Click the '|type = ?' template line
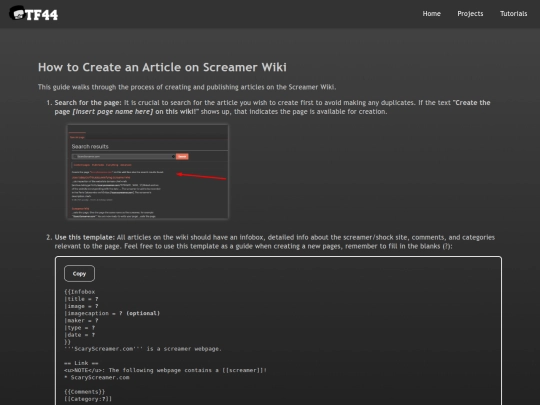The height and width of the screenshot is (405, 540). click(x=80, y=328)
